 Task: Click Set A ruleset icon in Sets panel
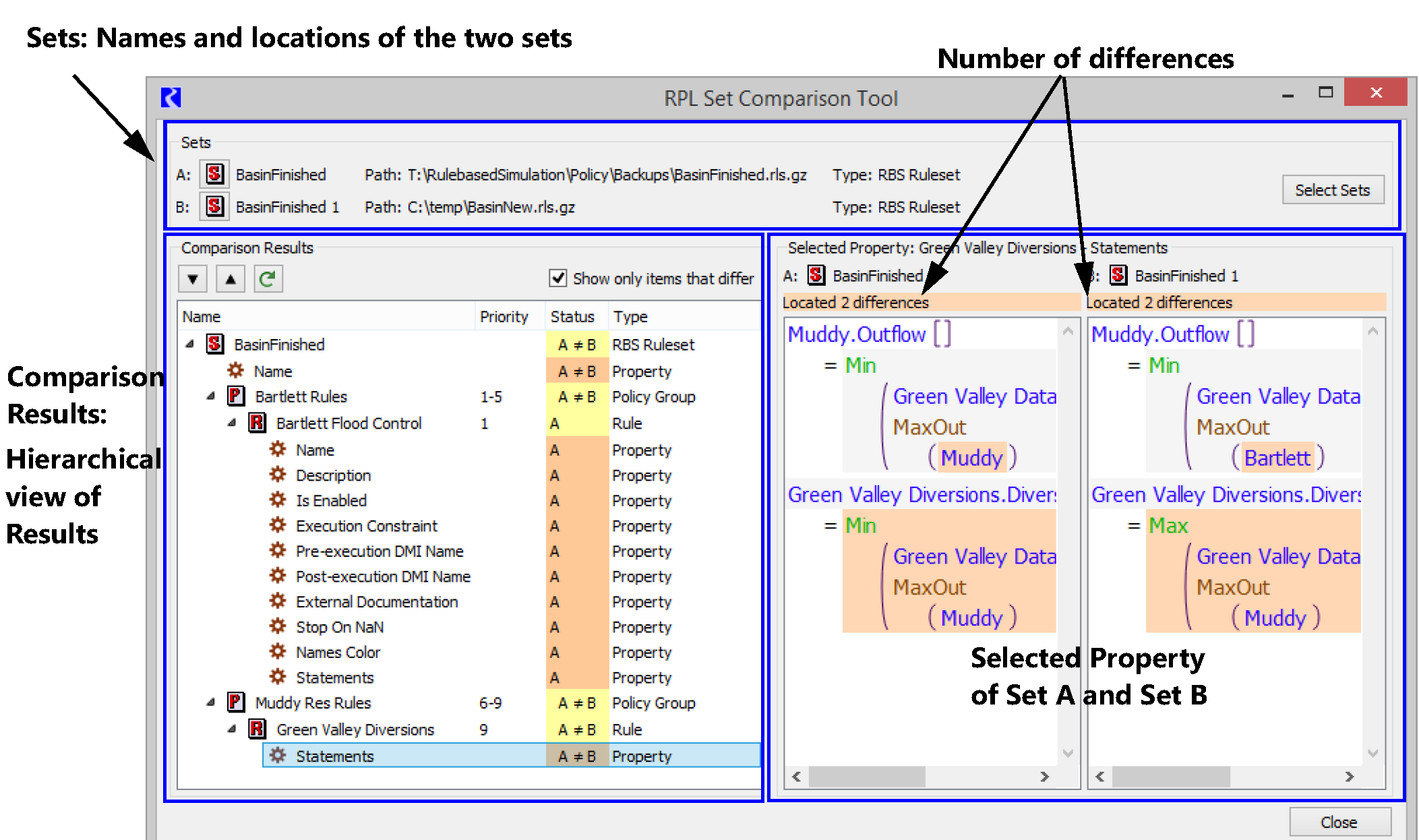pyautogui.click(x=214, y=174)
